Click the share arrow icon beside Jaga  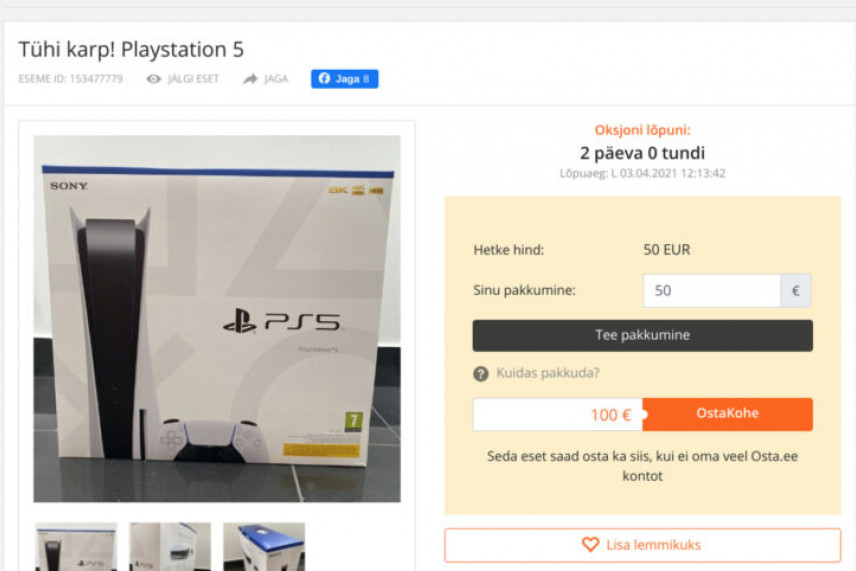(x=250, y=79)
